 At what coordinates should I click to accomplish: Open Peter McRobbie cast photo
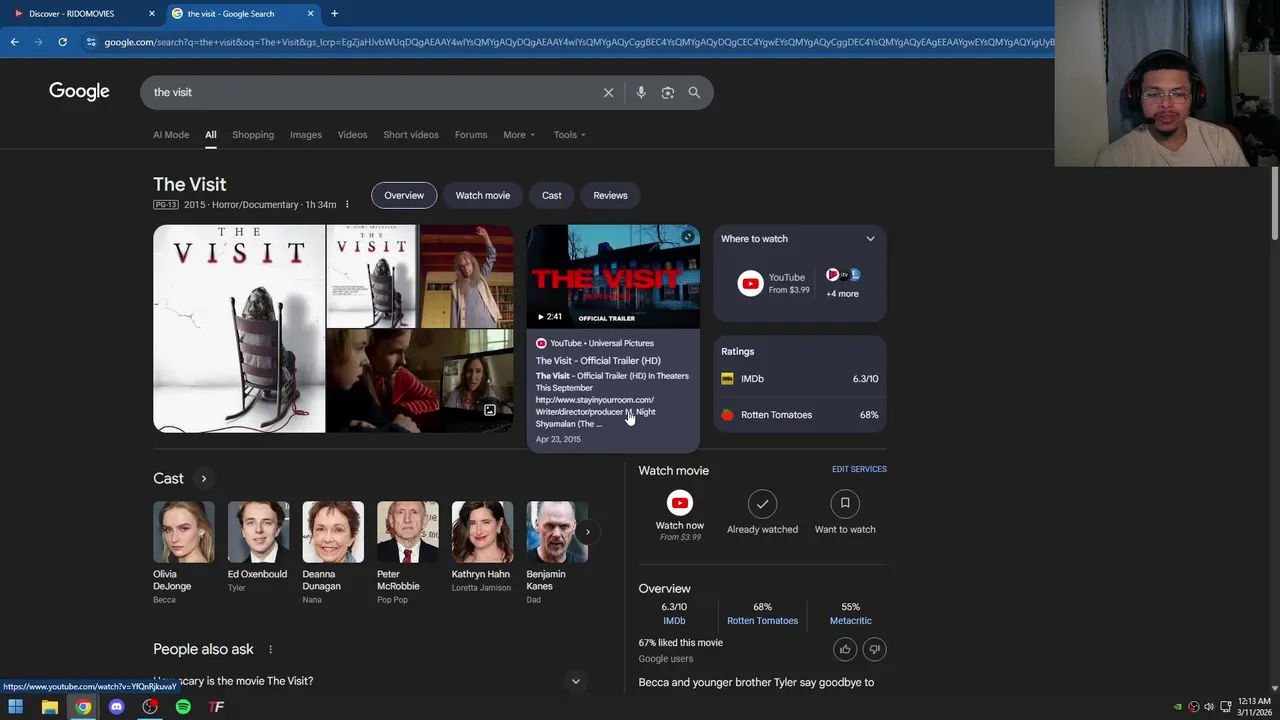coord(407,532)
